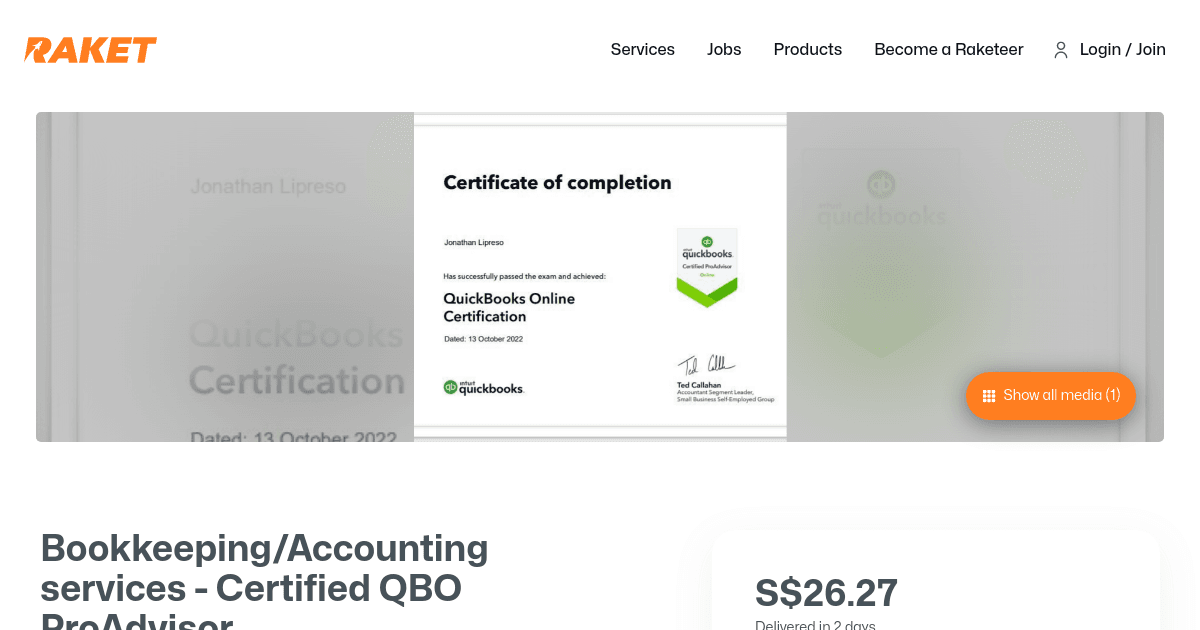
Task: Open the Services menu
Action: tap(642, 49)
